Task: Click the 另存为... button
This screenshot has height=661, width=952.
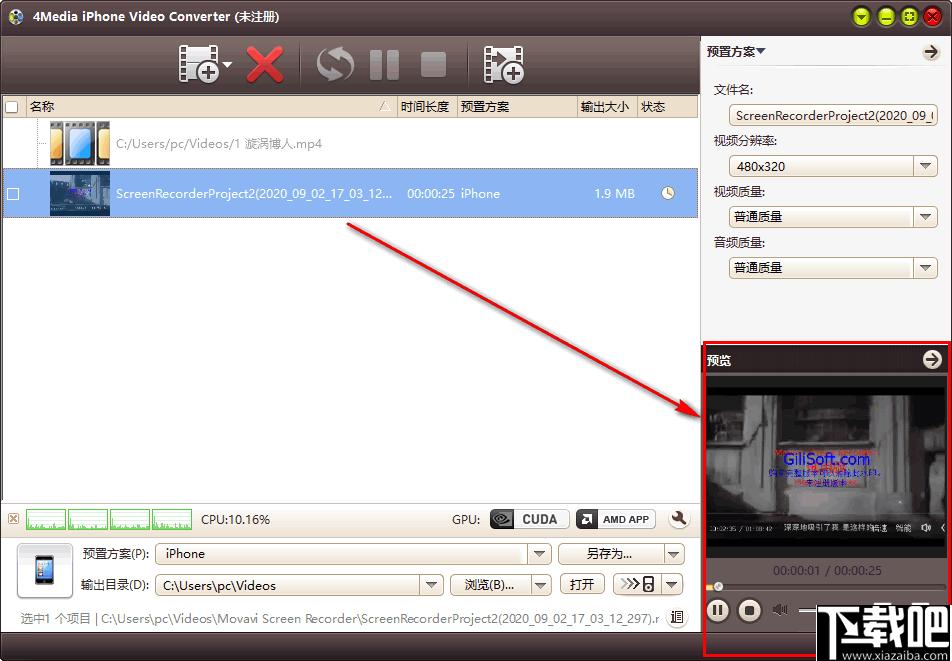Action: [x=611, y=554]
